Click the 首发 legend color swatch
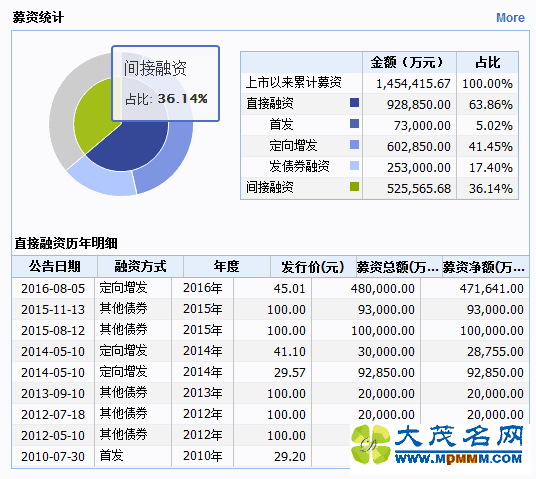 click(x=354, y=123)
